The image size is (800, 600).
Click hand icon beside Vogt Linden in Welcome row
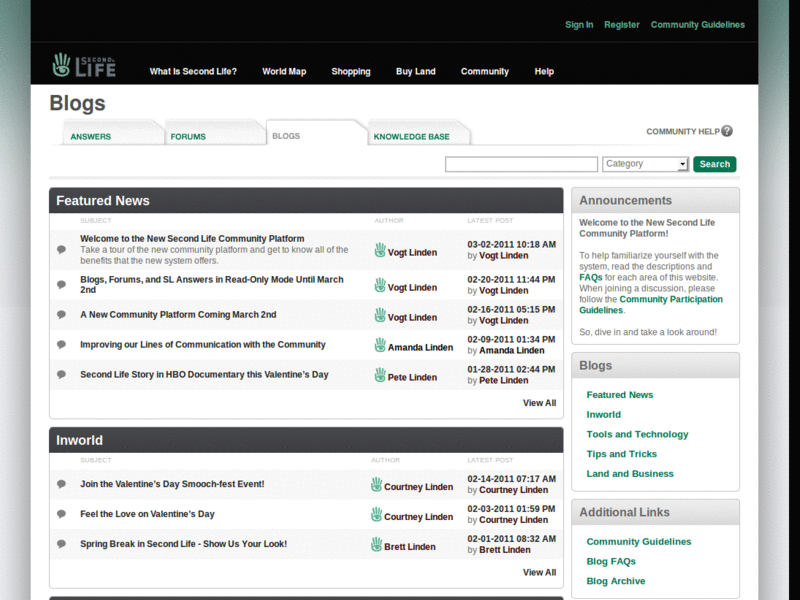380,251
